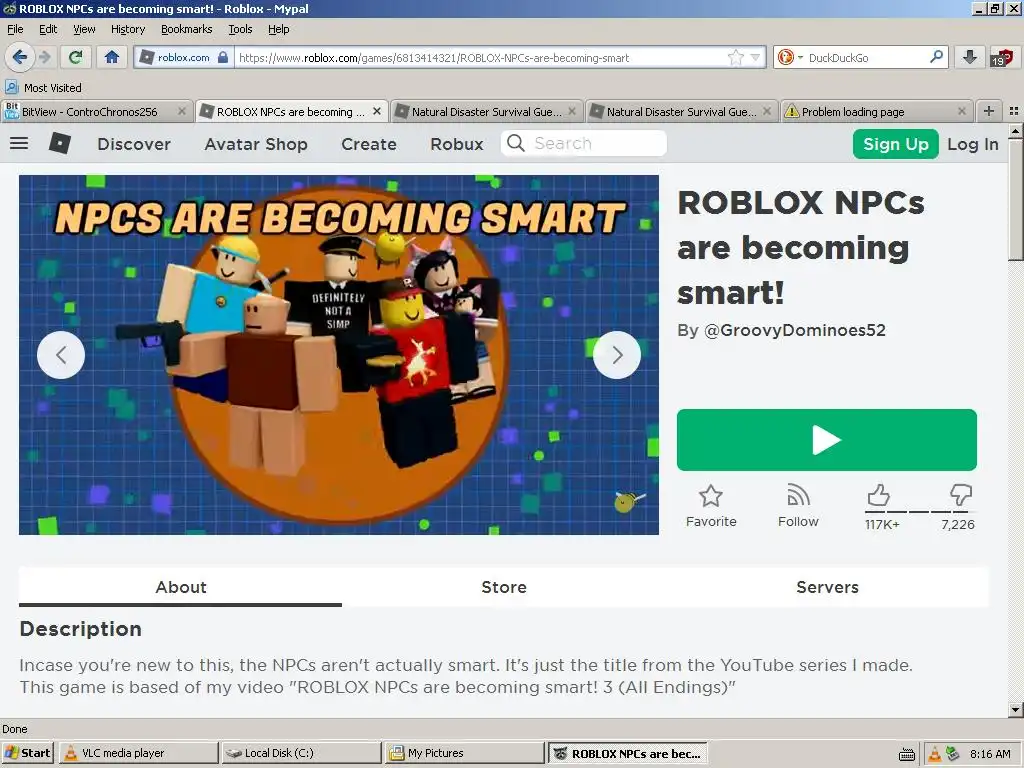The height and width of the screenshot is (768, 1024).
Task: Expand the URL bar history dropdown arrow
Action: pyautogui.click(x=756, y=57)
